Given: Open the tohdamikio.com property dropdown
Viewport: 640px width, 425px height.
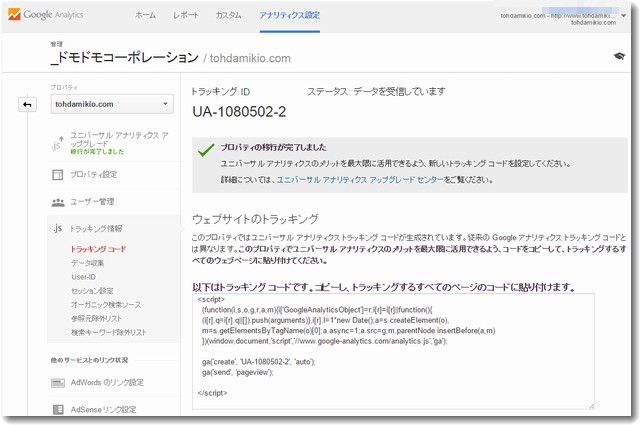Looking at the screenshot, I should coord(112,104).
